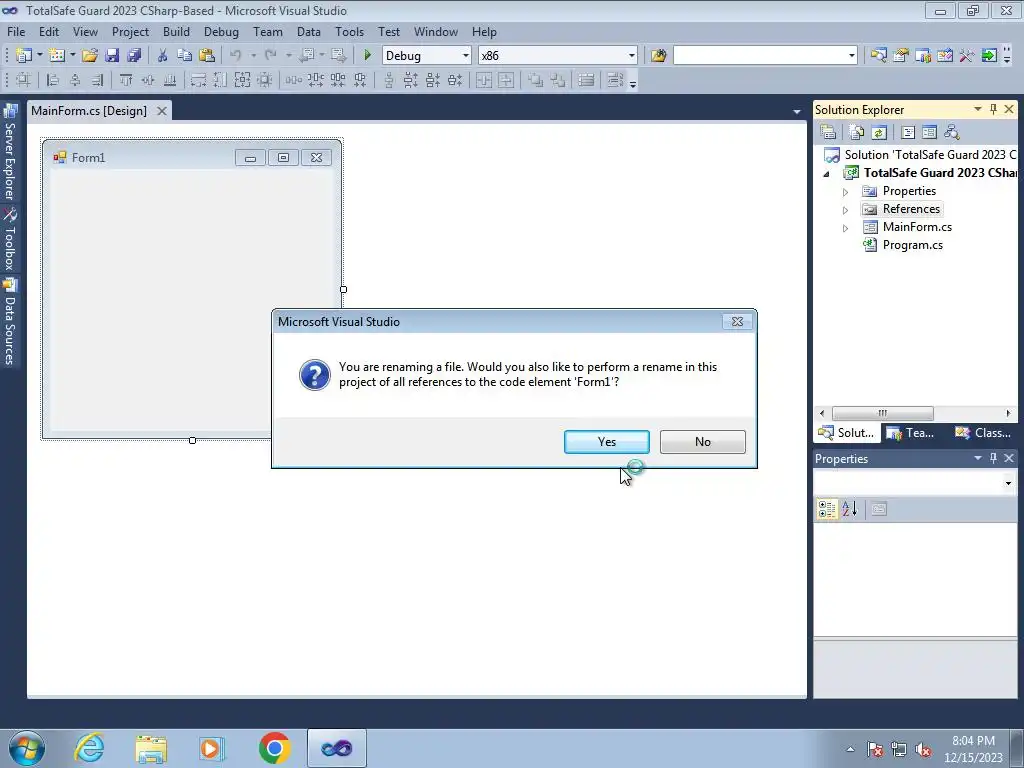
Task: Open the Properties panel object dropdown
Action: [1008, 483]
